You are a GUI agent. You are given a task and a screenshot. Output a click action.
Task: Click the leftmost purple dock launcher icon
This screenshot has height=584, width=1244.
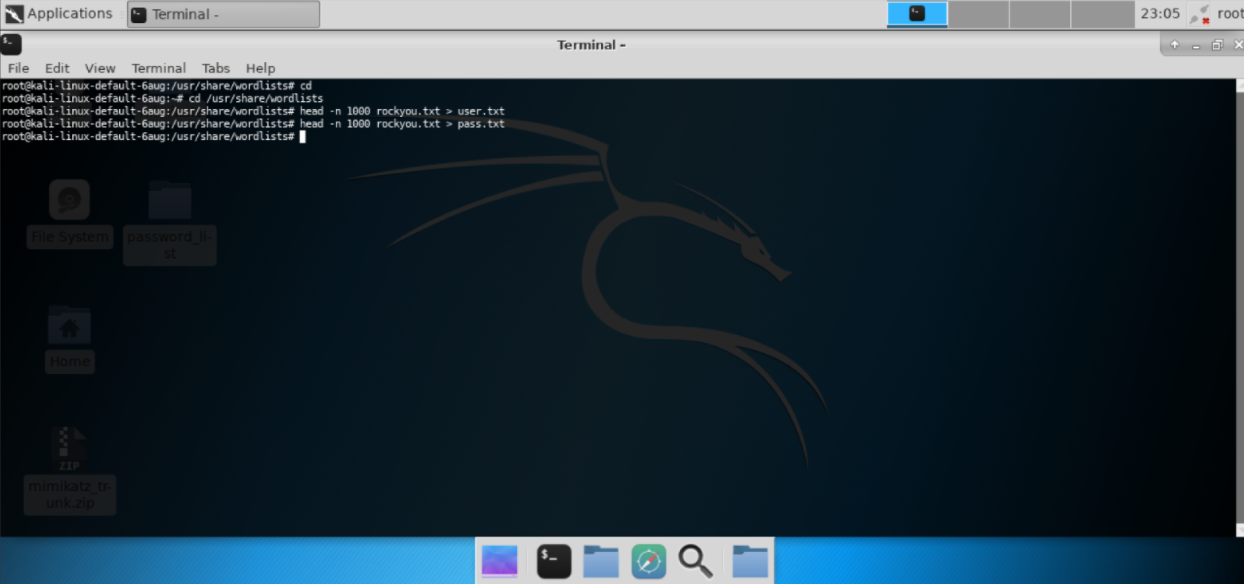500,561
